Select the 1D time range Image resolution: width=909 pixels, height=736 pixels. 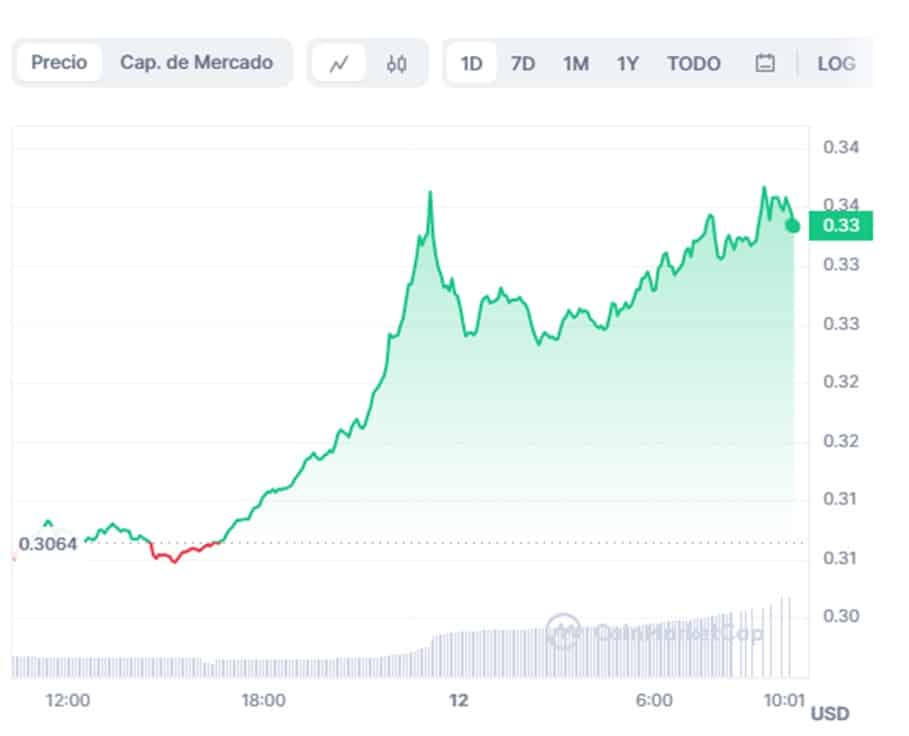click(x=471, y=64)
